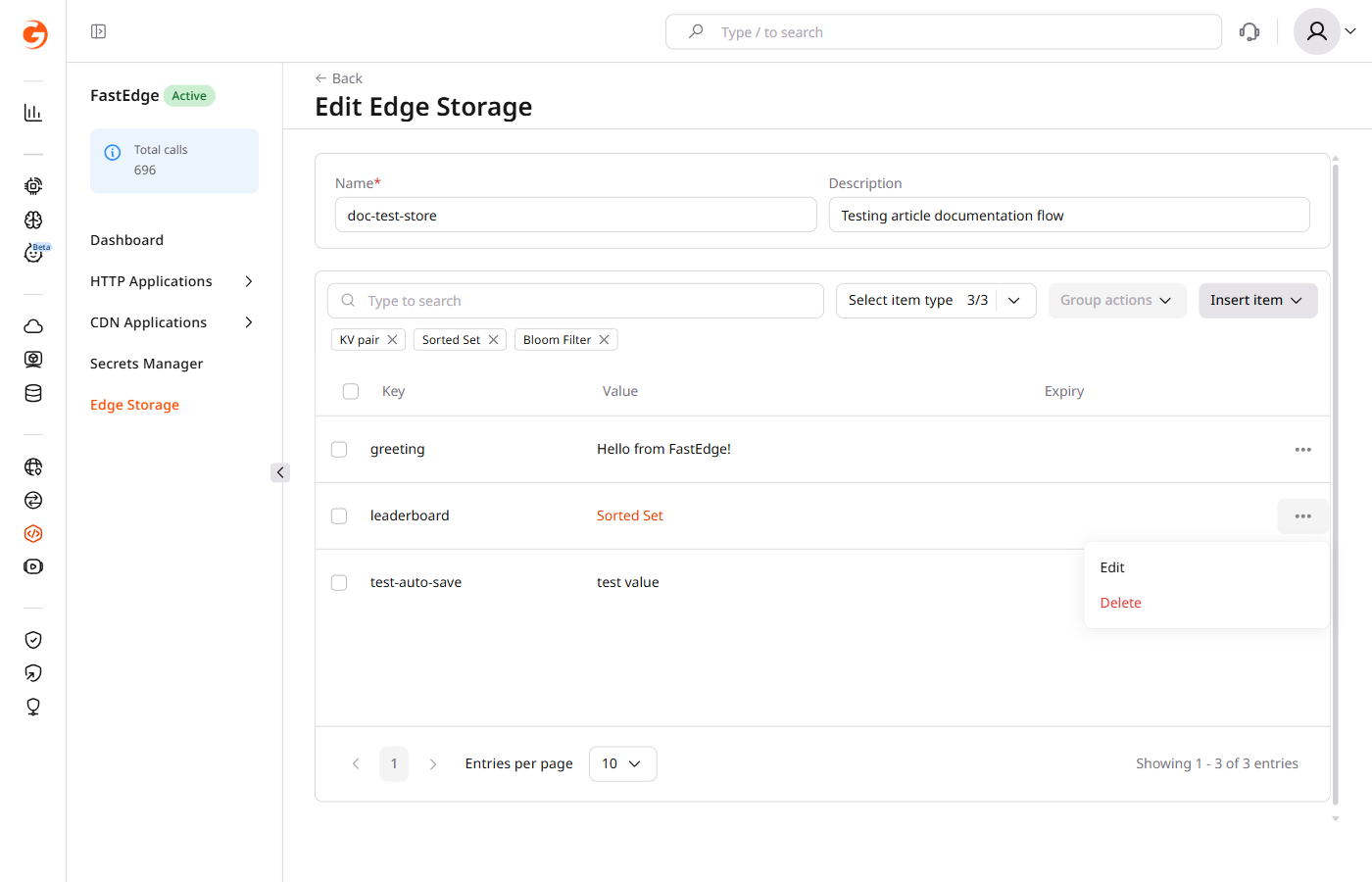Click the greeting key text
Viewport: 1372px width, 882px height.
(x=398, y=450)
